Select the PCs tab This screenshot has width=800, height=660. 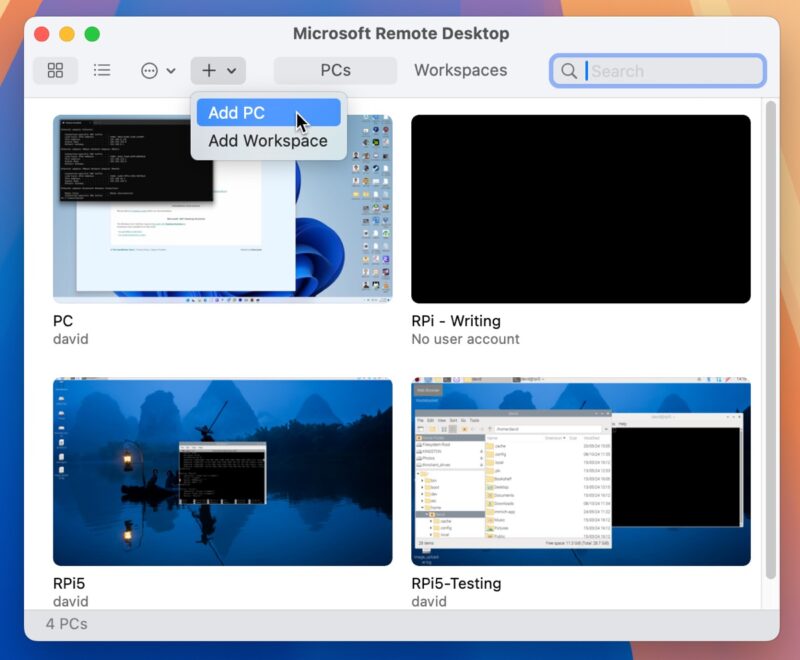click(333, 70)
